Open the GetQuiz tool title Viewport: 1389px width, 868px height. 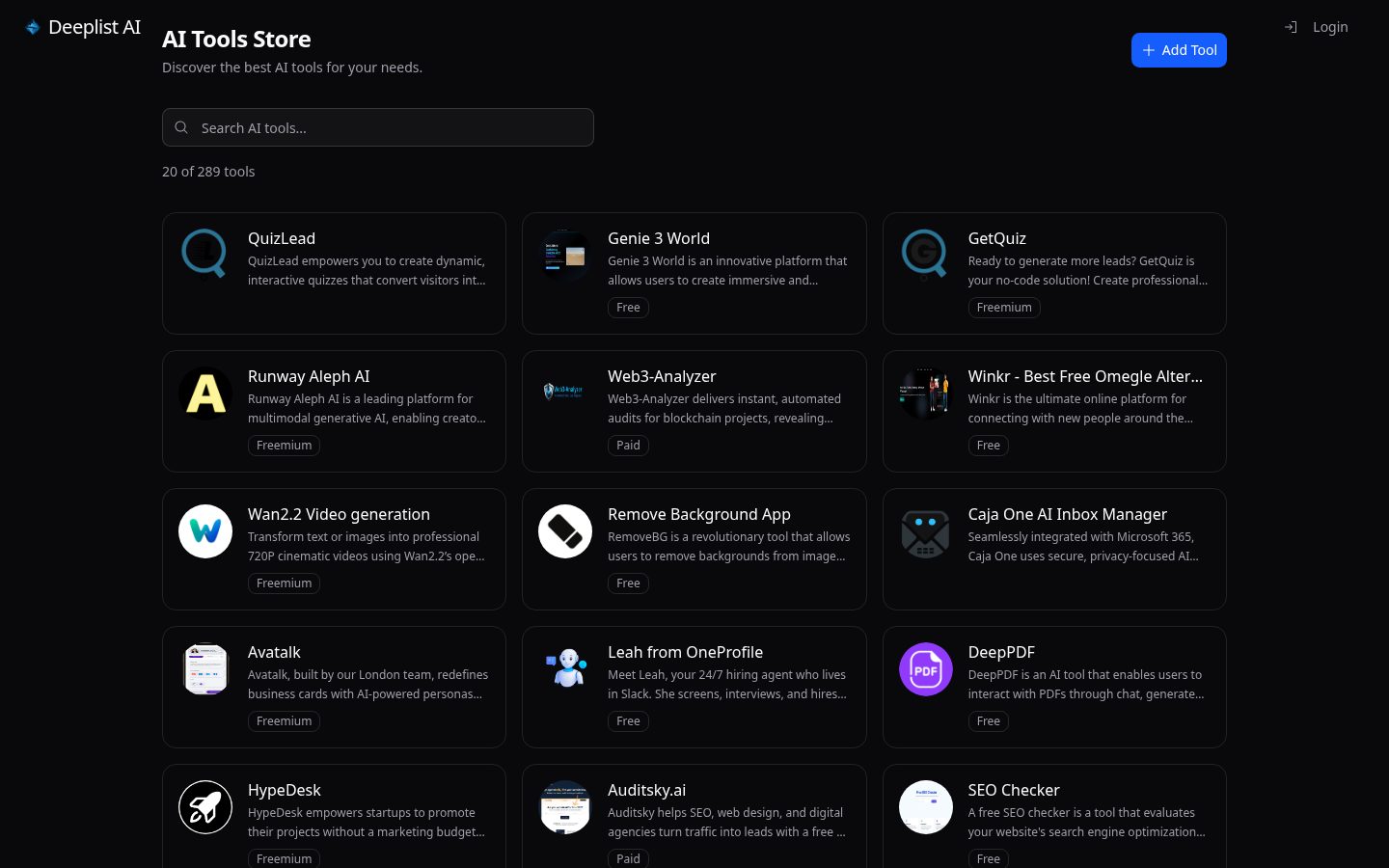tap(997, 238)
